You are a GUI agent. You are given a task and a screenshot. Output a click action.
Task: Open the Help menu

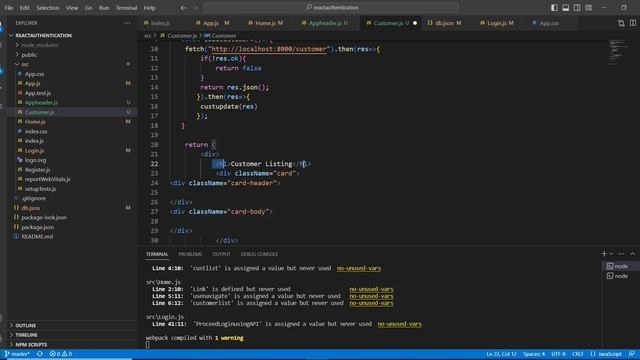pos(150,8)
